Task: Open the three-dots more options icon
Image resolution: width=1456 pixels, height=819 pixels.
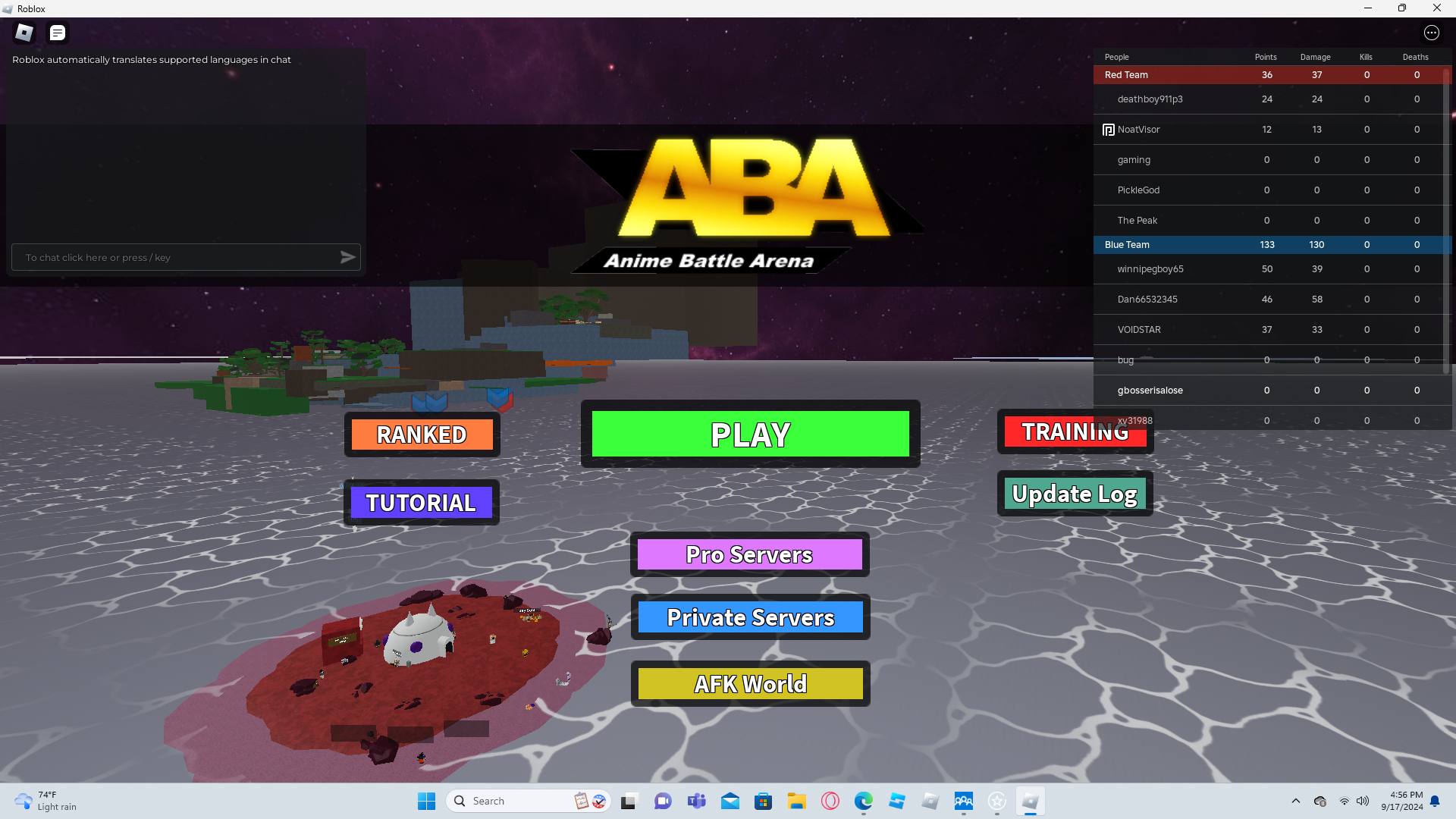Action: 1431,33
